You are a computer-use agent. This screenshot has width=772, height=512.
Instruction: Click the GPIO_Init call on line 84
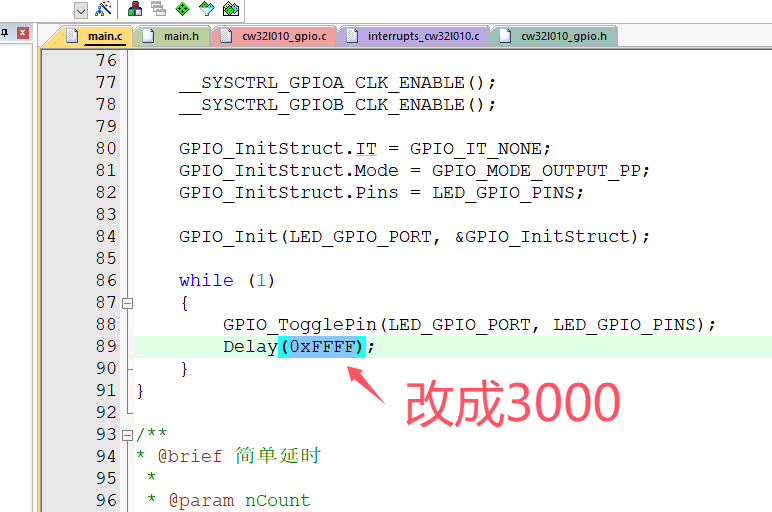click(228, 236)
